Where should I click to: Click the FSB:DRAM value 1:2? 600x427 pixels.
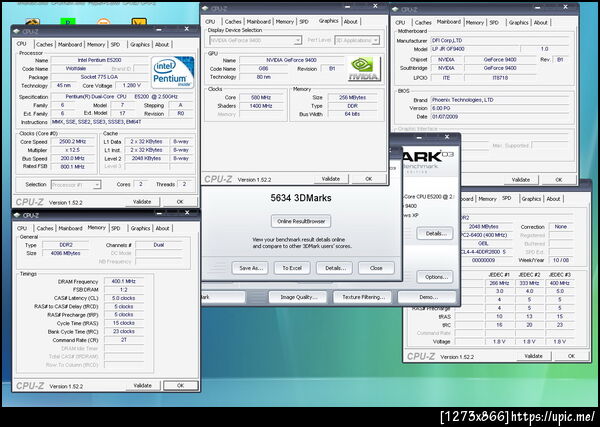click(124, 290)
